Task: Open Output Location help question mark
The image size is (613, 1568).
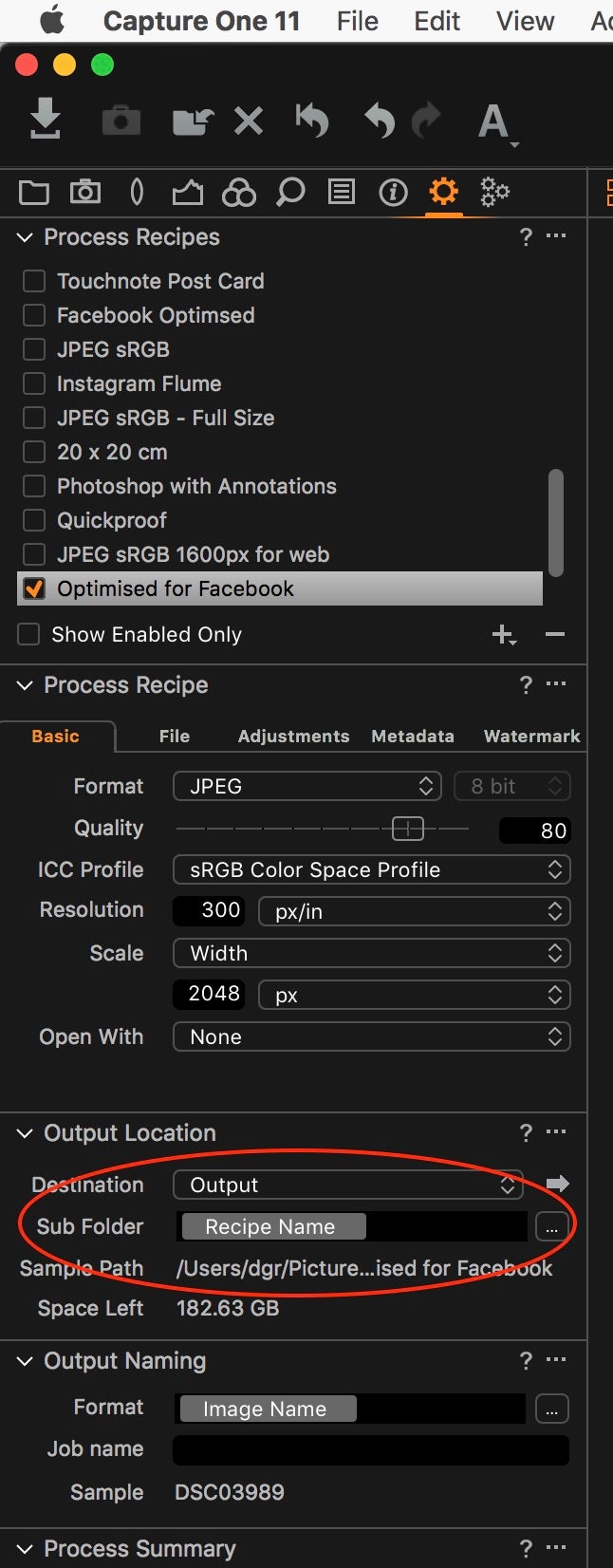Action: [x=526, y=1132]
